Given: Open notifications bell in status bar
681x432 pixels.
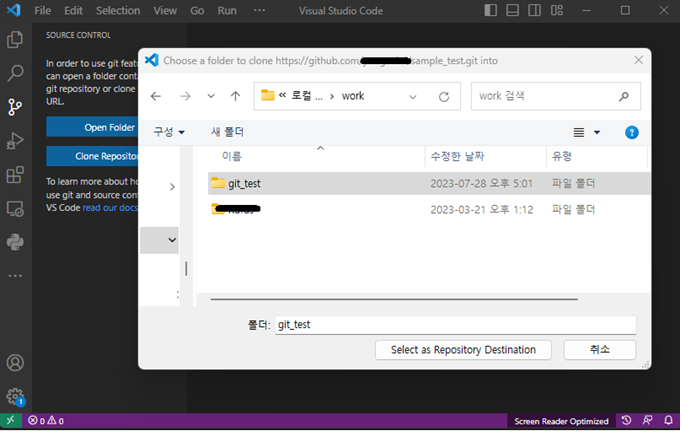Looking at the screenshot, I should (668, 420).
